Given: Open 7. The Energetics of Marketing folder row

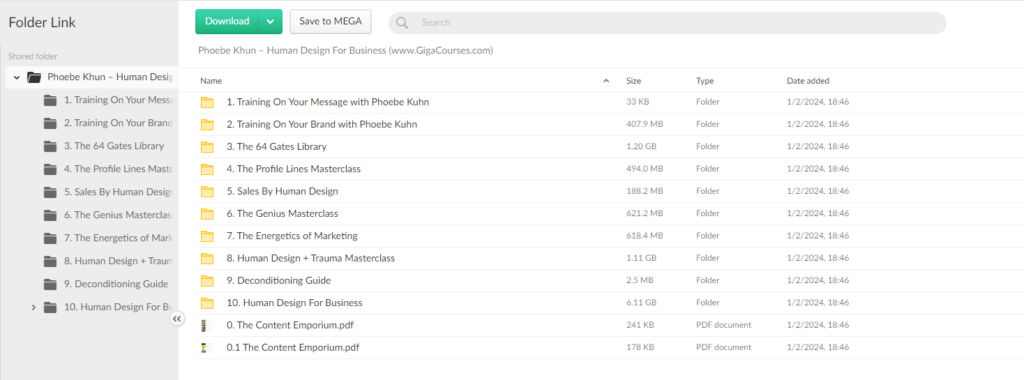Looking at the screenshot, I should (610, 236).
